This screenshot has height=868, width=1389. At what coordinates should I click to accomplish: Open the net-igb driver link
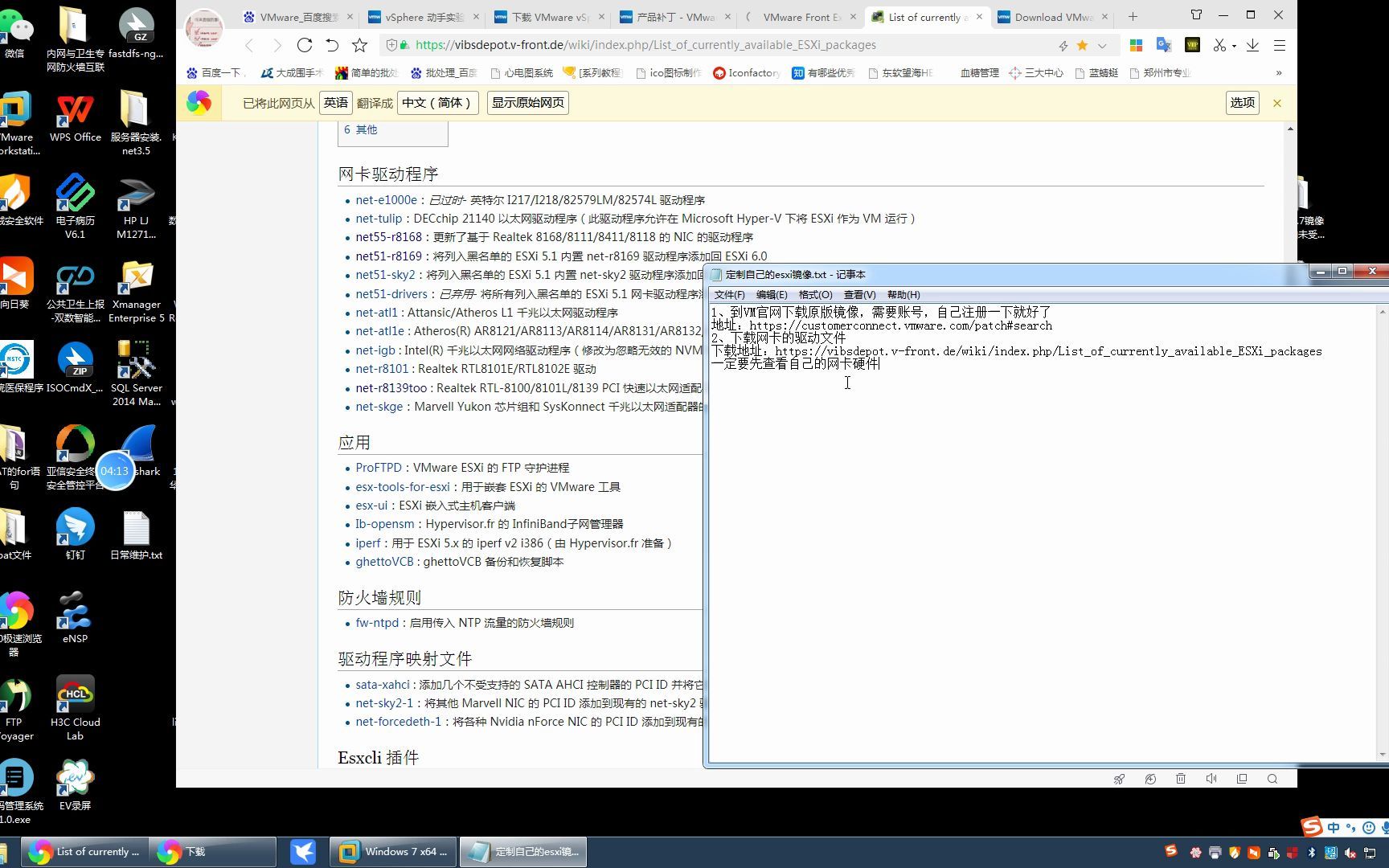pos(375,350)
